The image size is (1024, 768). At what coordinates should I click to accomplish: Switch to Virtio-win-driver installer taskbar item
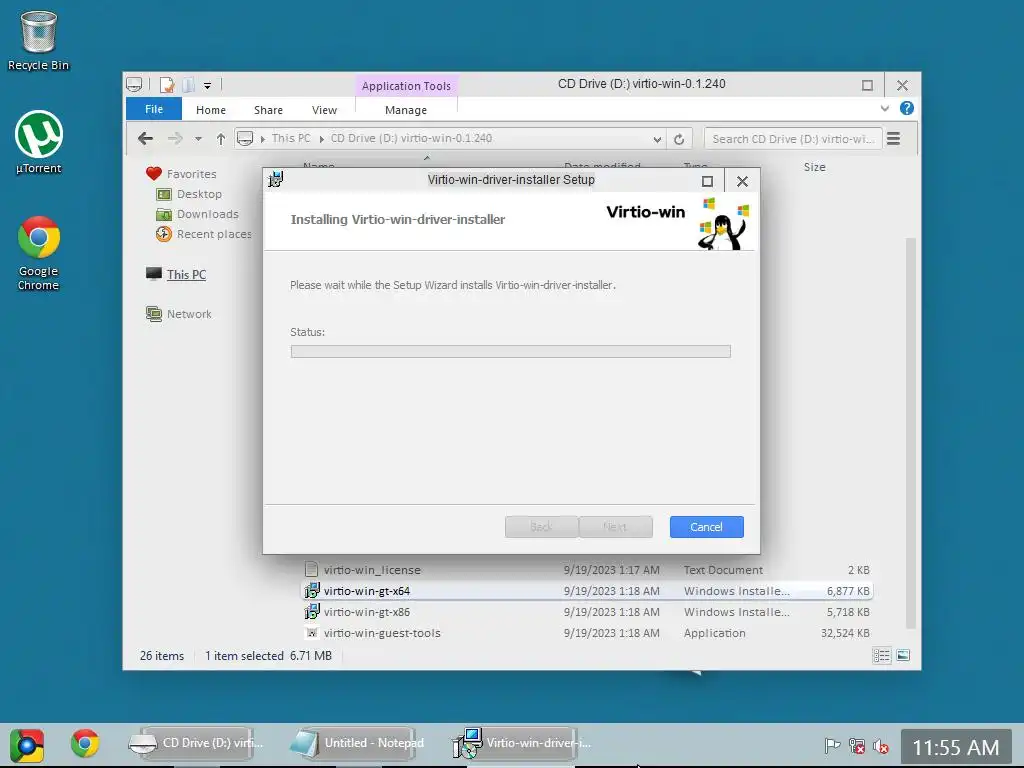click(x=521, y=743)
